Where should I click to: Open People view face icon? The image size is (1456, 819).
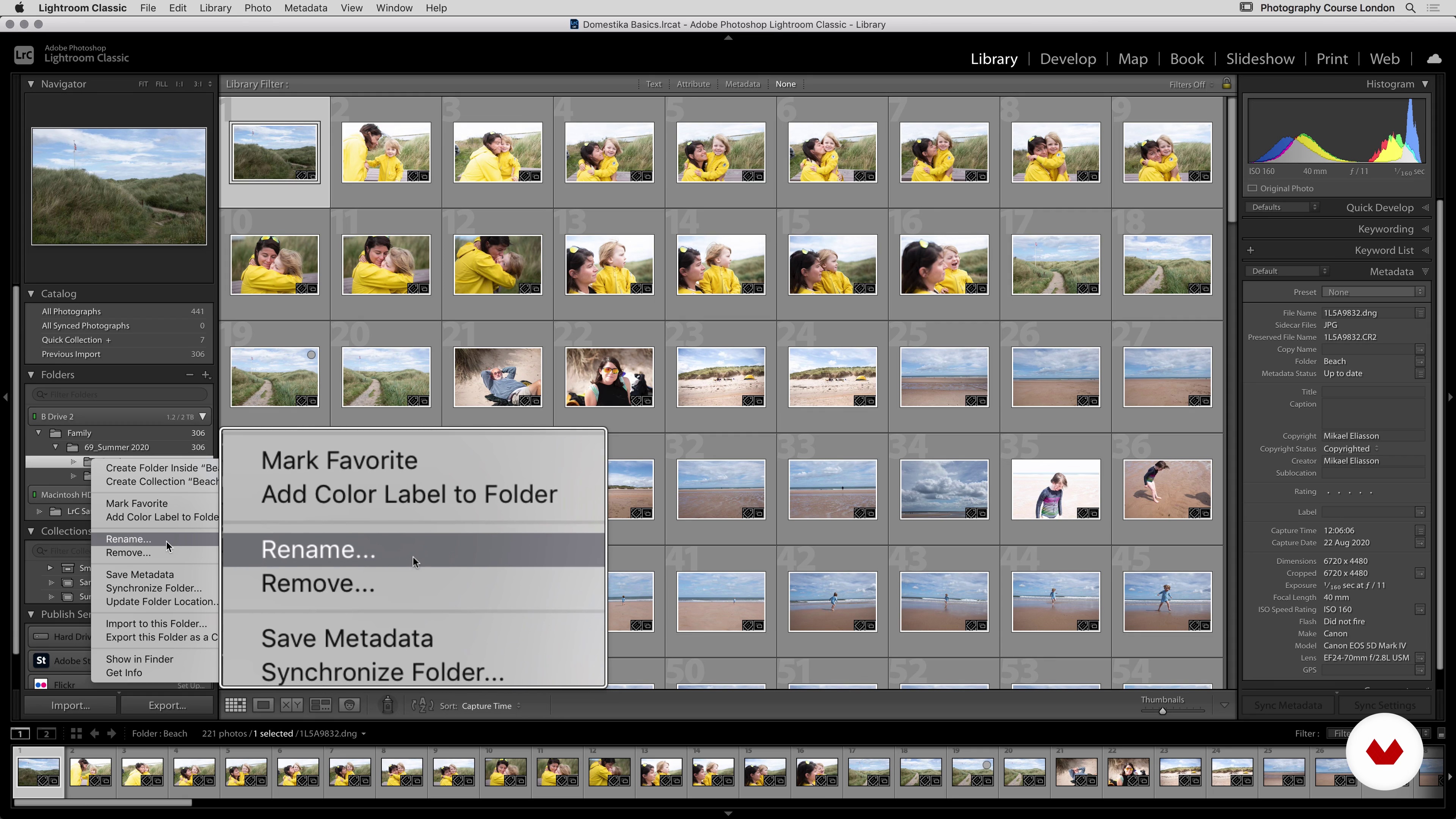[x=349, y=705]
